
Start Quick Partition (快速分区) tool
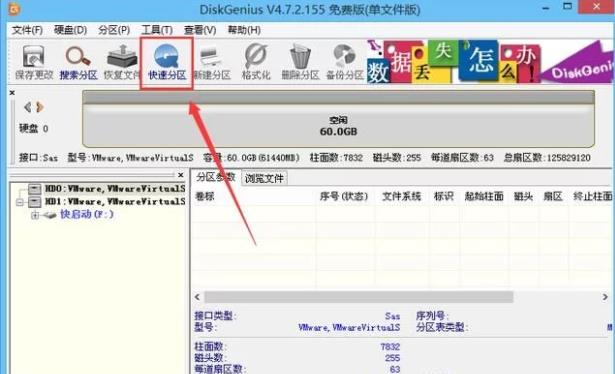click(167, 62)
